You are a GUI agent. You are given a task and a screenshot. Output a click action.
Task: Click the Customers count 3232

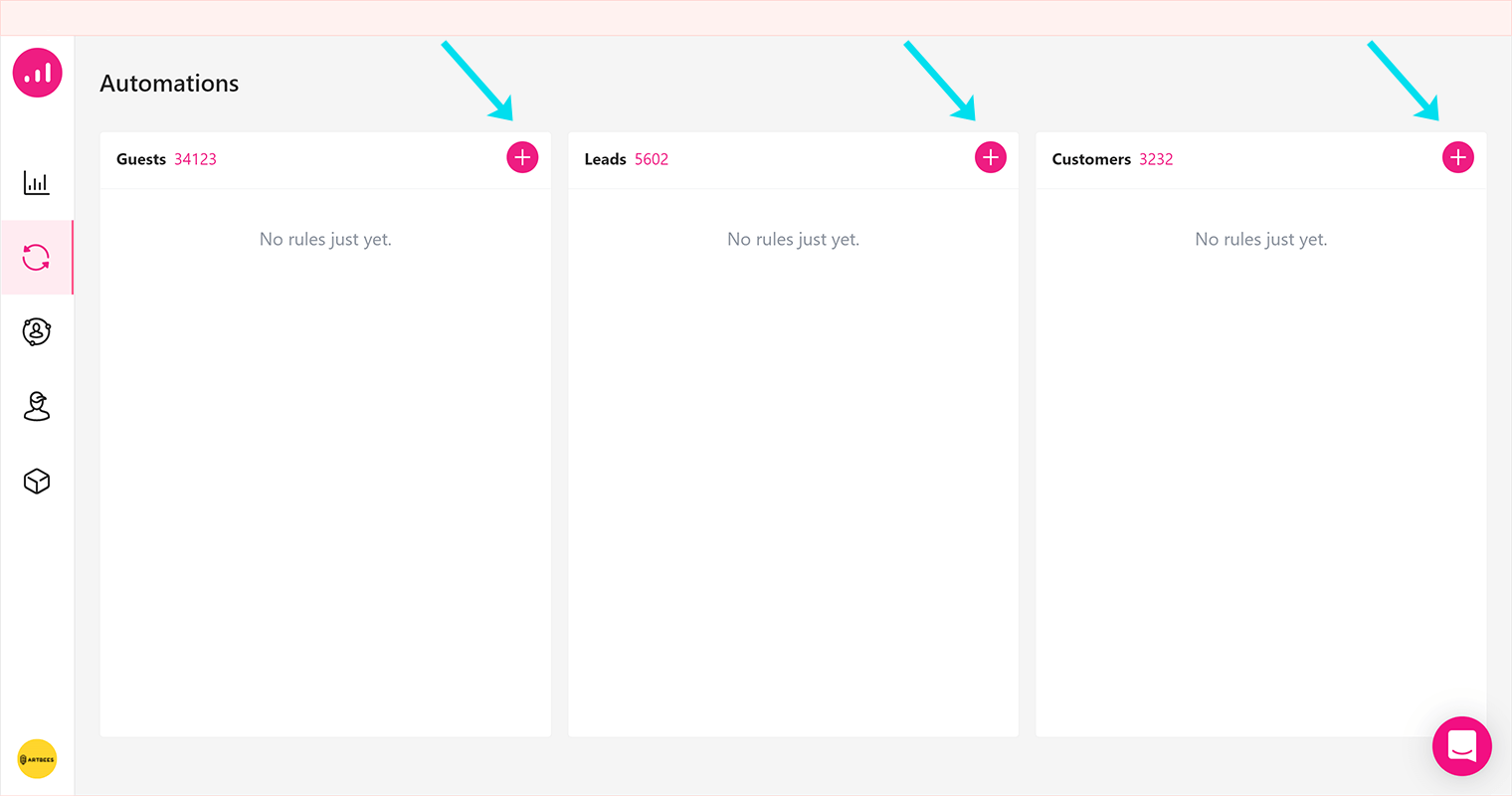pos(1156,159)
